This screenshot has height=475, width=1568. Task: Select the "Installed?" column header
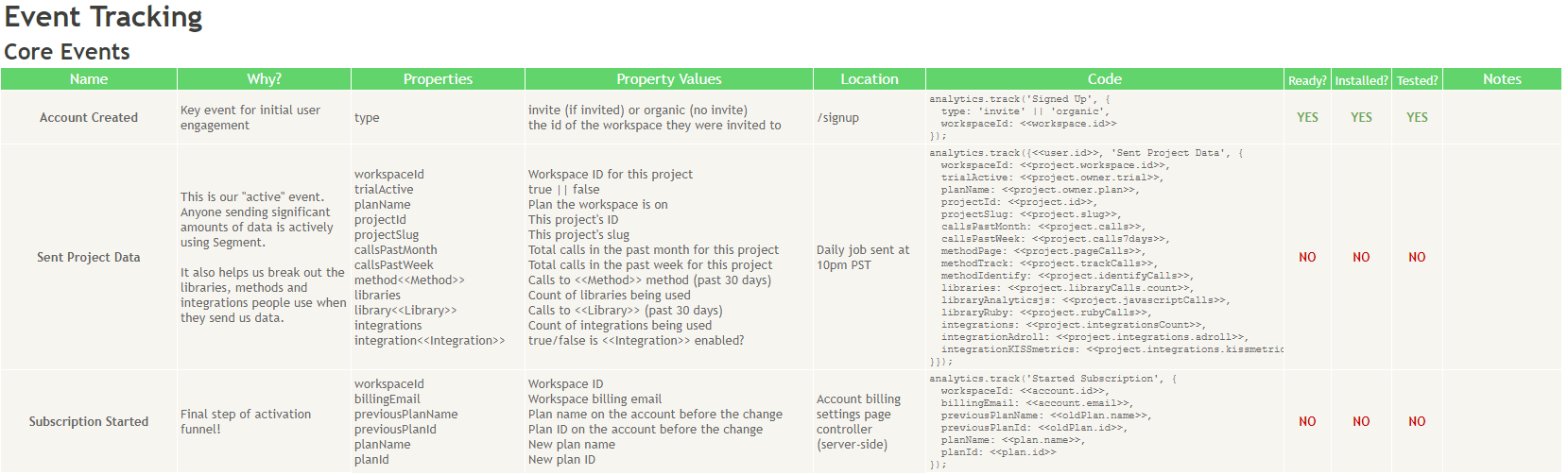1361,80
